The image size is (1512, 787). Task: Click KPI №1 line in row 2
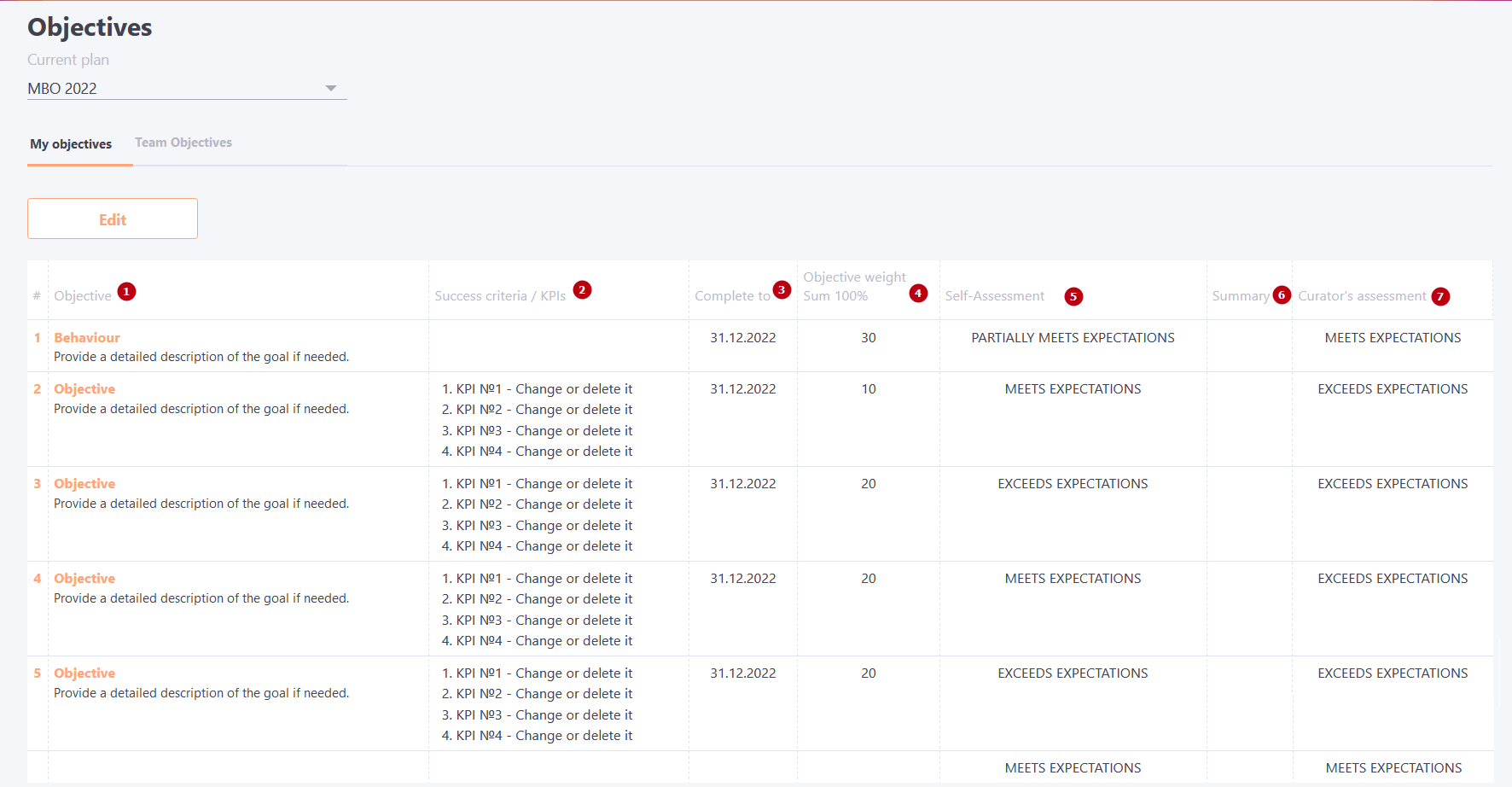click(538, 389)
